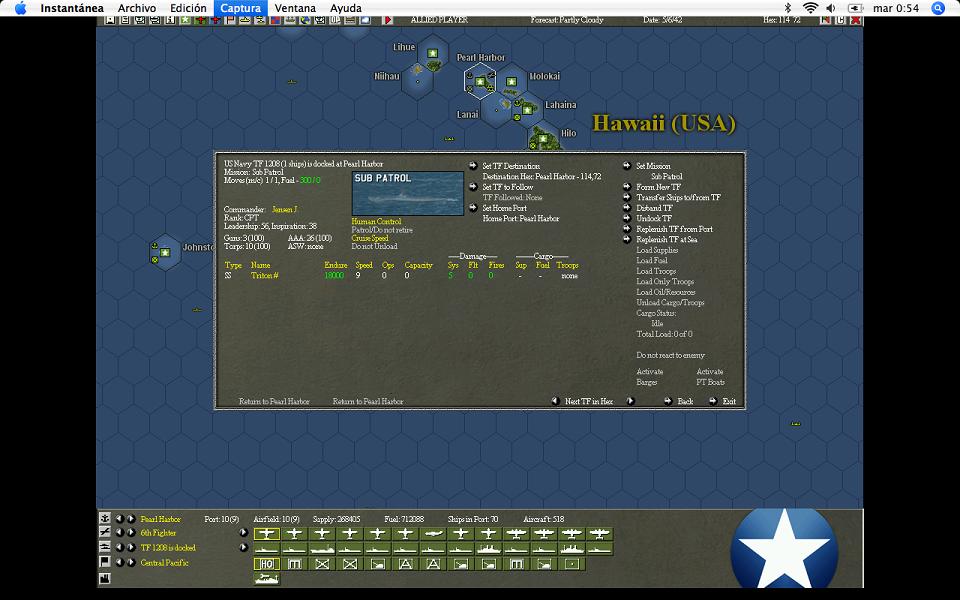Click the Sub Patrol mission picture
Screen dimensions: 960x600
[408, 193]
